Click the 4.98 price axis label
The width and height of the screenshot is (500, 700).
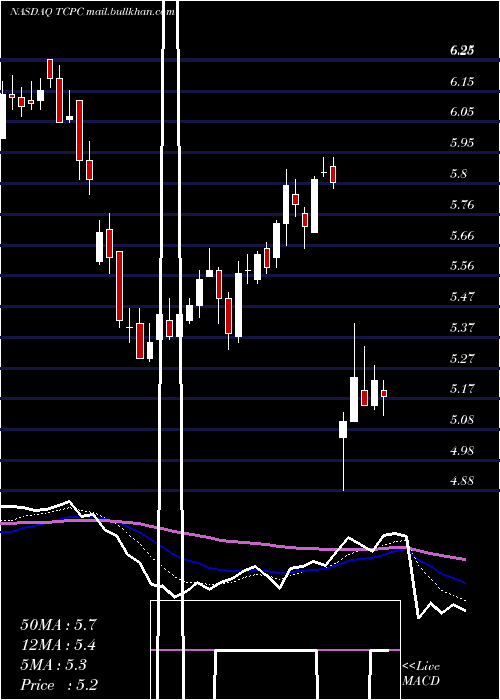tap(462, 450)
